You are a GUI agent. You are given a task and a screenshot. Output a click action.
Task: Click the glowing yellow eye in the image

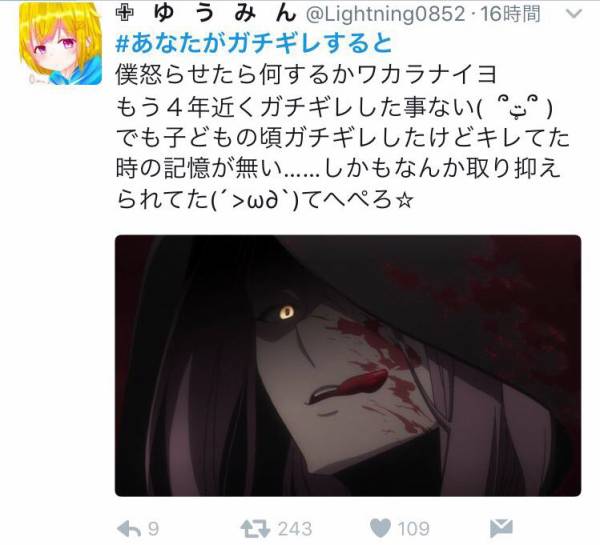pyautogui.click(x=286, y=313)
